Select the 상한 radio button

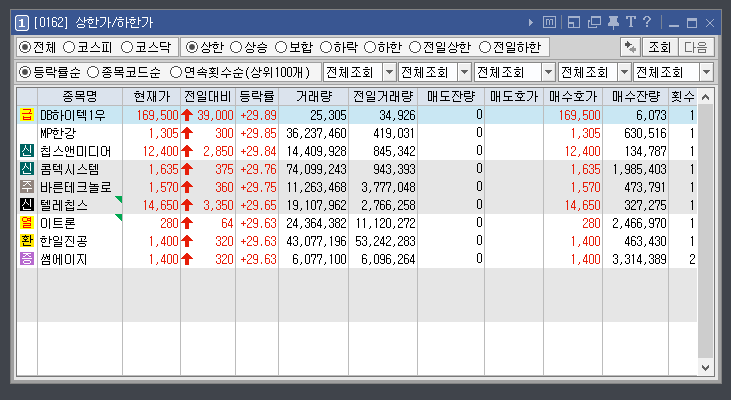[192, 47]
